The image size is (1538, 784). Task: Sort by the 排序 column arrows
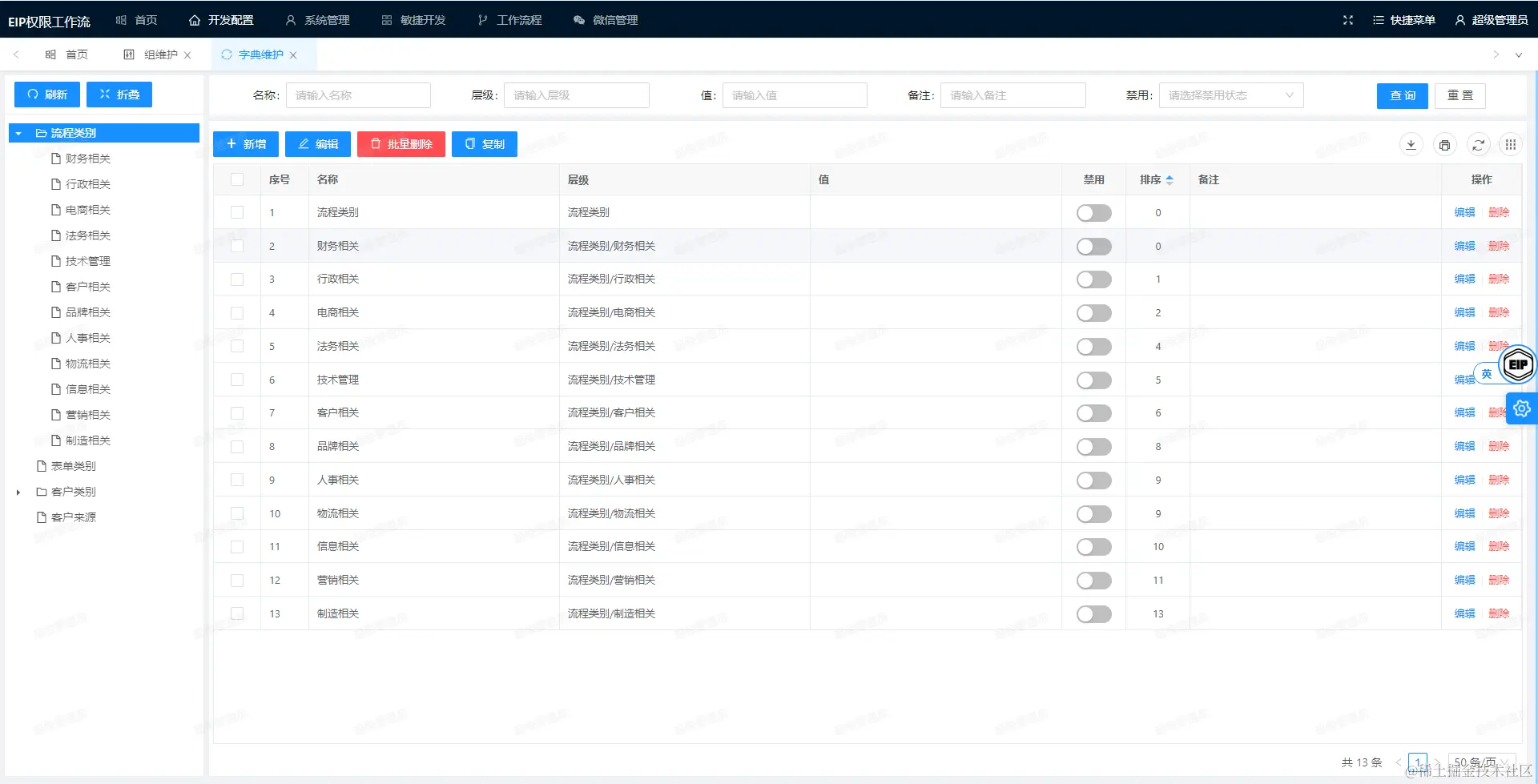pos(1170,180)
